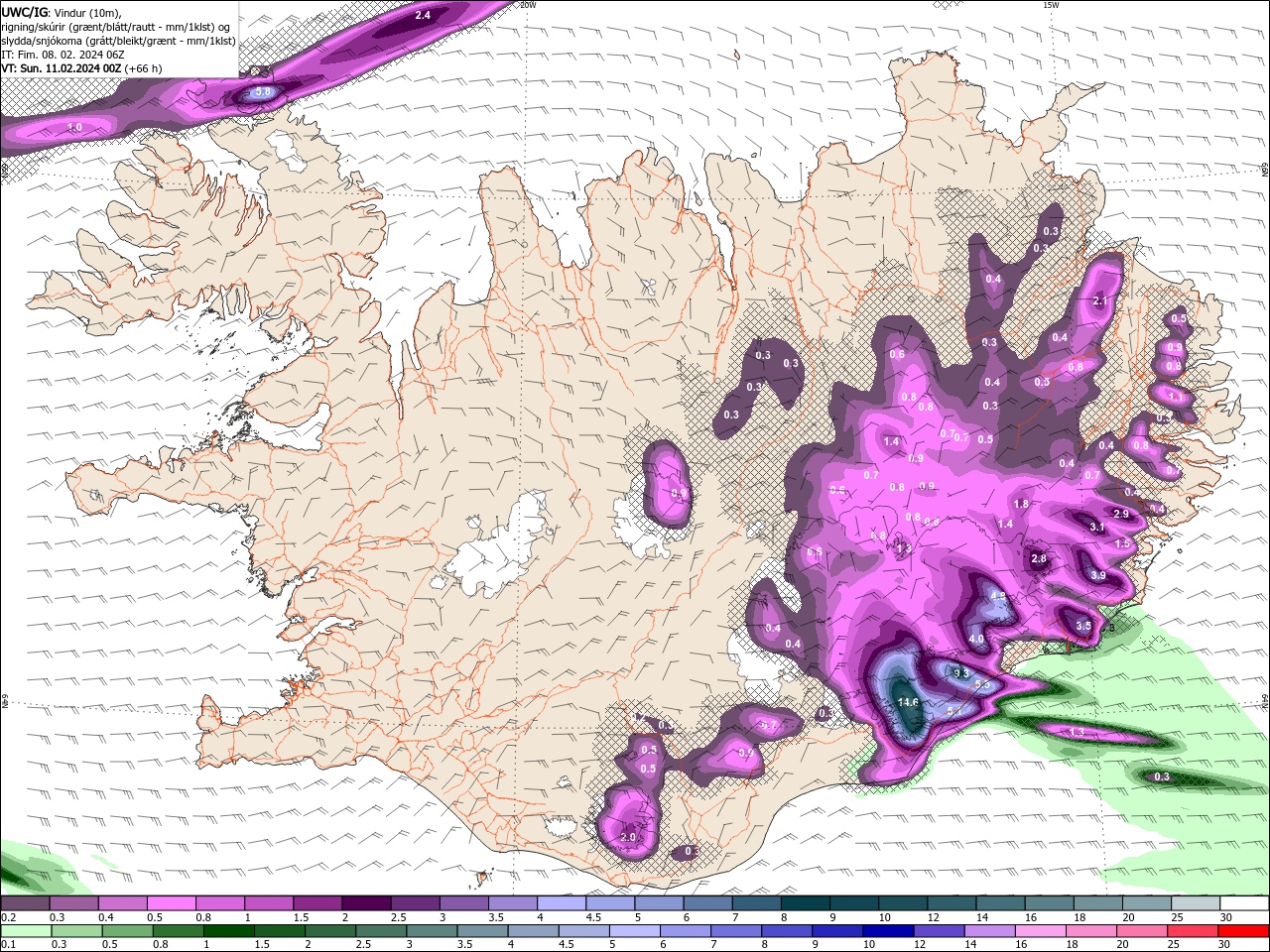Click the 2.8 value in the dark purple cell
The image size is (1270, 952).
1039,559
